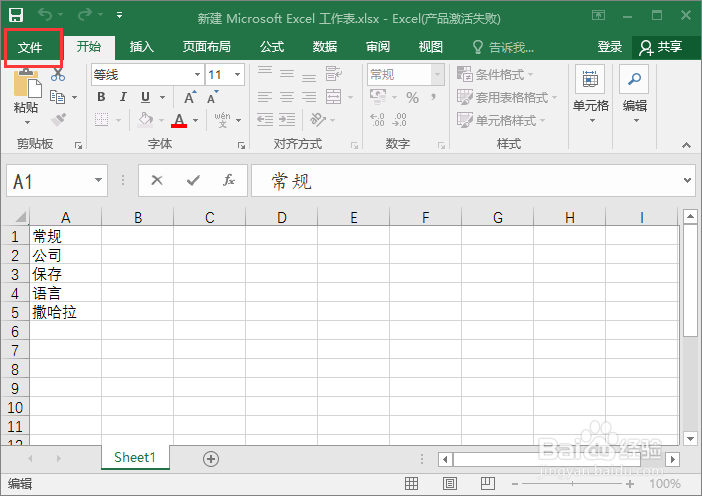Apply red Font Color A button
Viewport: 702px width, 496px height.
[179, 120]
